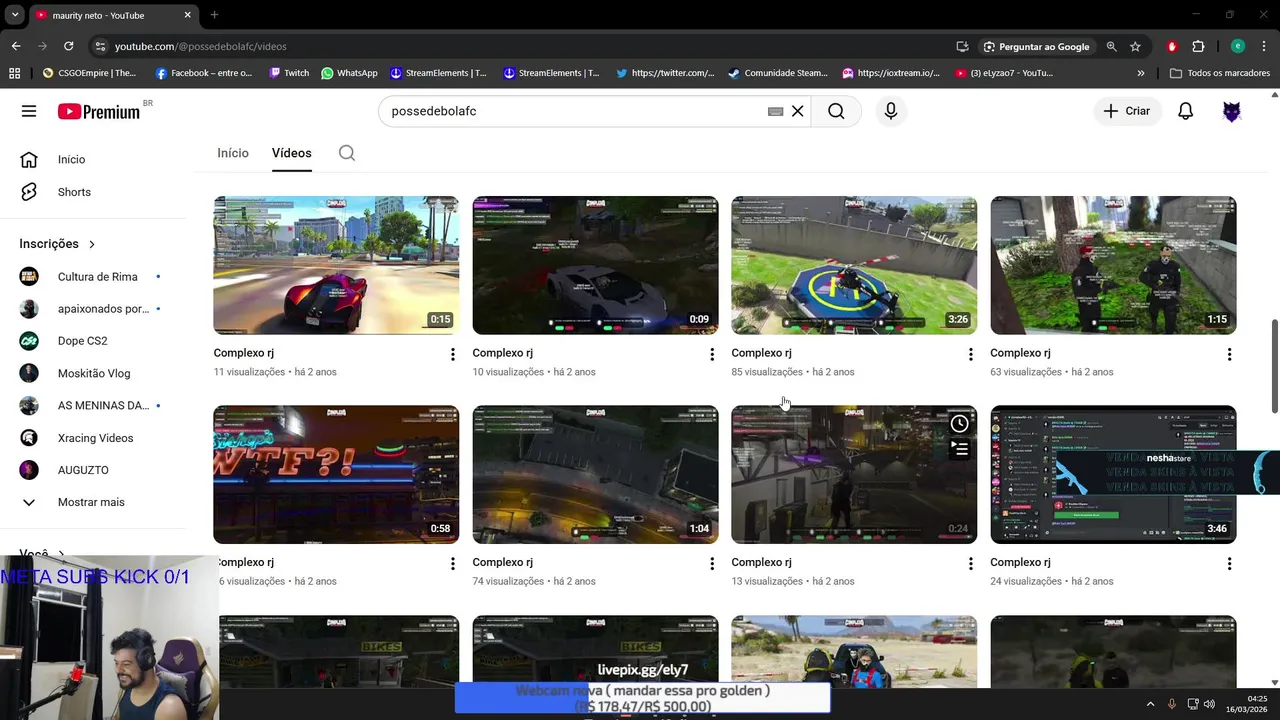Click the browser zoom magnifier icon
This screenshot has height=720, width=1280.
(1111, 46)
